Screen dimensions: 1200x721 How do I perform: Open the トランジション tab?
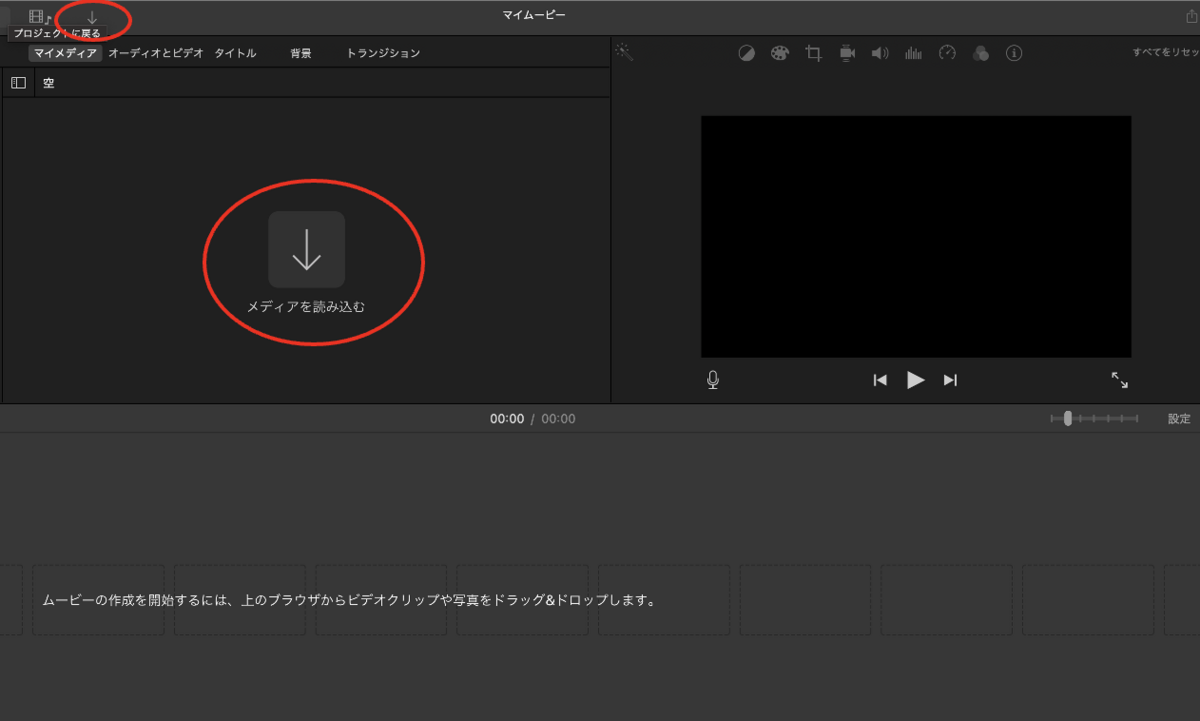[383, 53]
